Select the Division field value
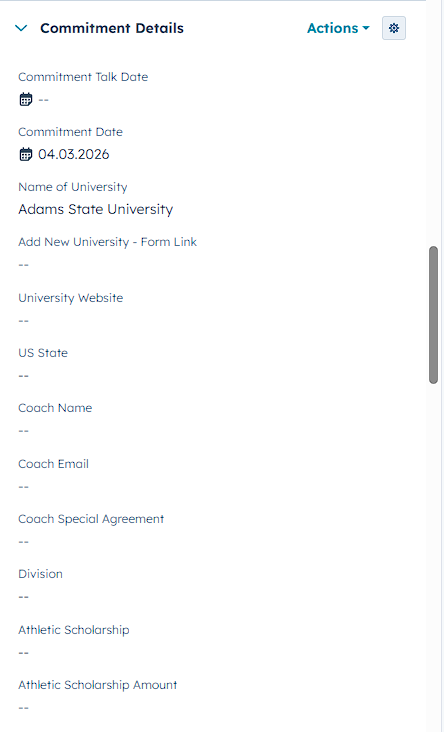444x732 pixels. click(x=23, y=597)
